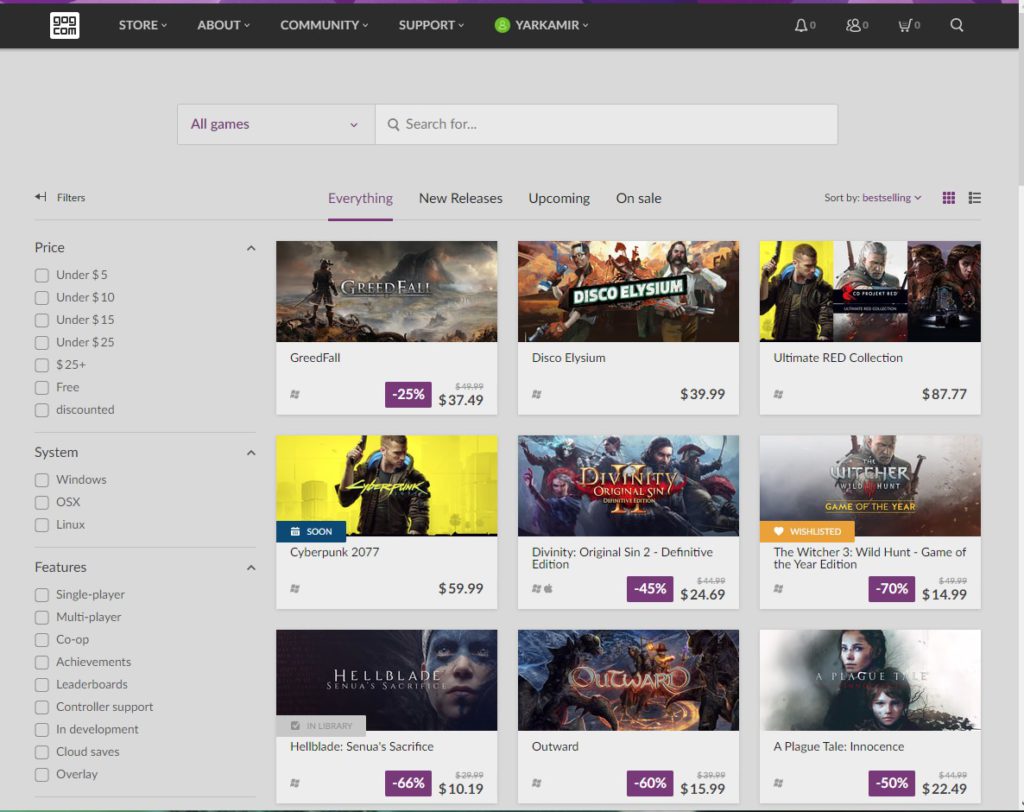Open the GOG.com logo home link
Image resolution: width=1024 pixels, height=812 pixels.
point(65,25)
